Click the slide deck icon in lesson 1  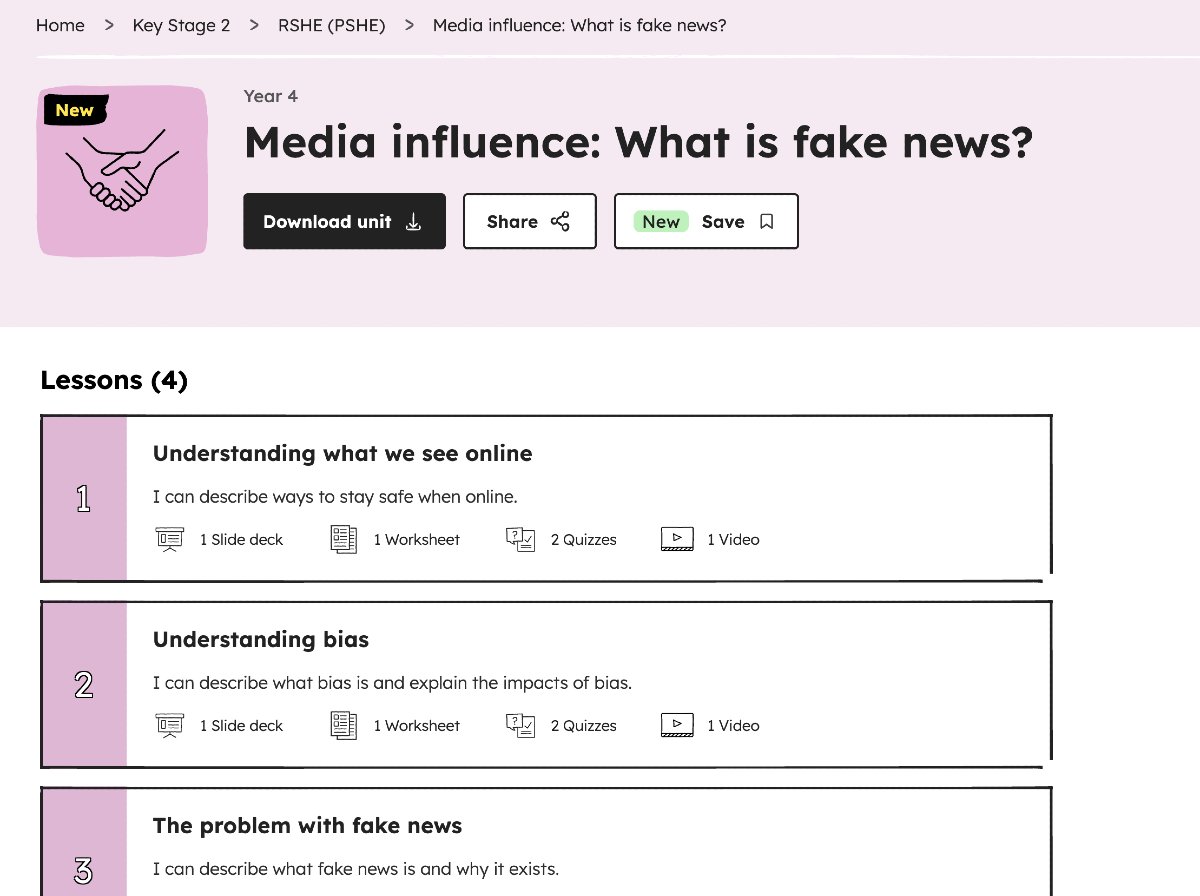tap(170, 540)
